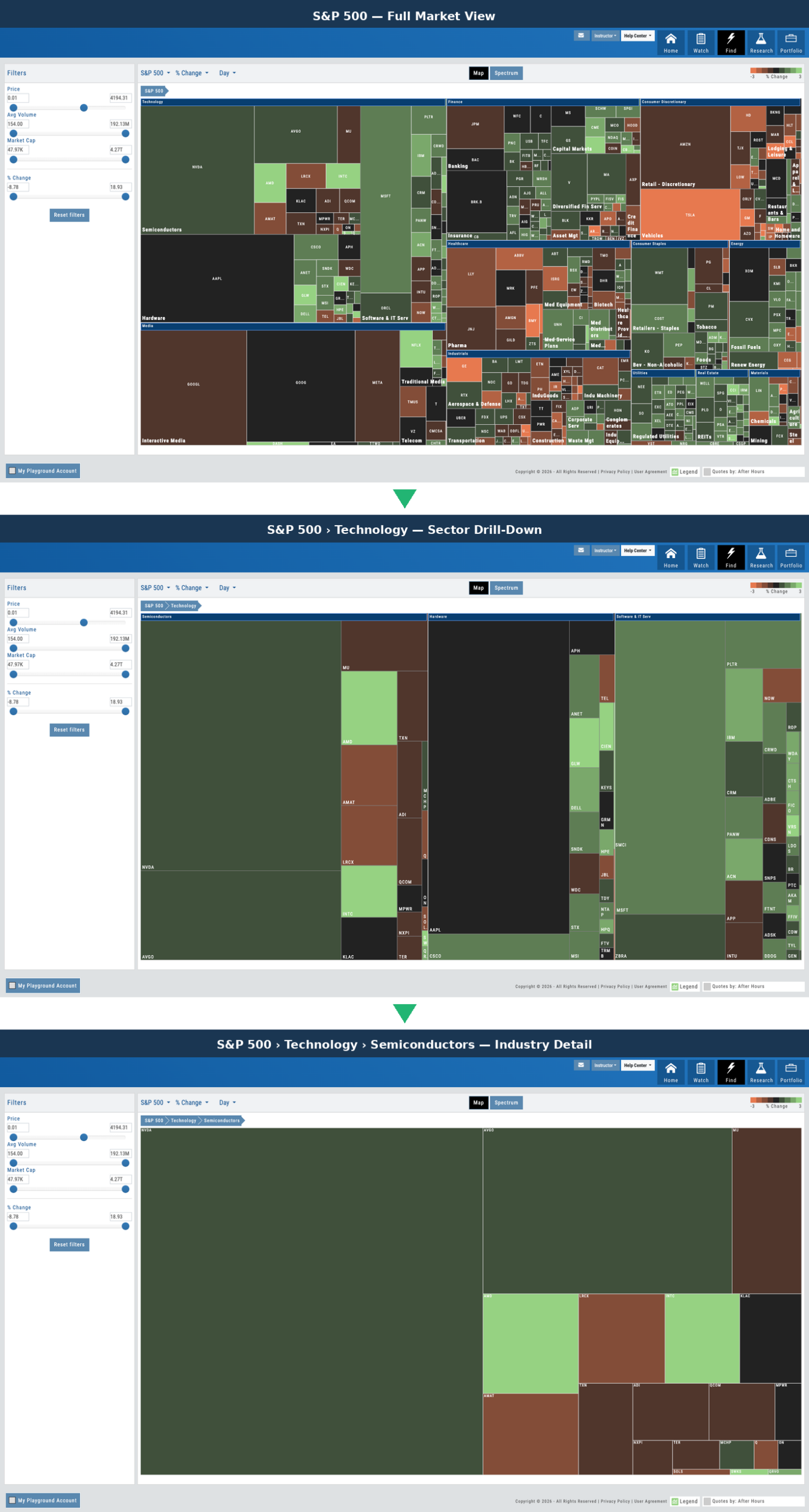Click Semiconductors breadcrumb in Industry Detail panel
This screenshot has width=809, height=1512.
tap(221, 1120)
